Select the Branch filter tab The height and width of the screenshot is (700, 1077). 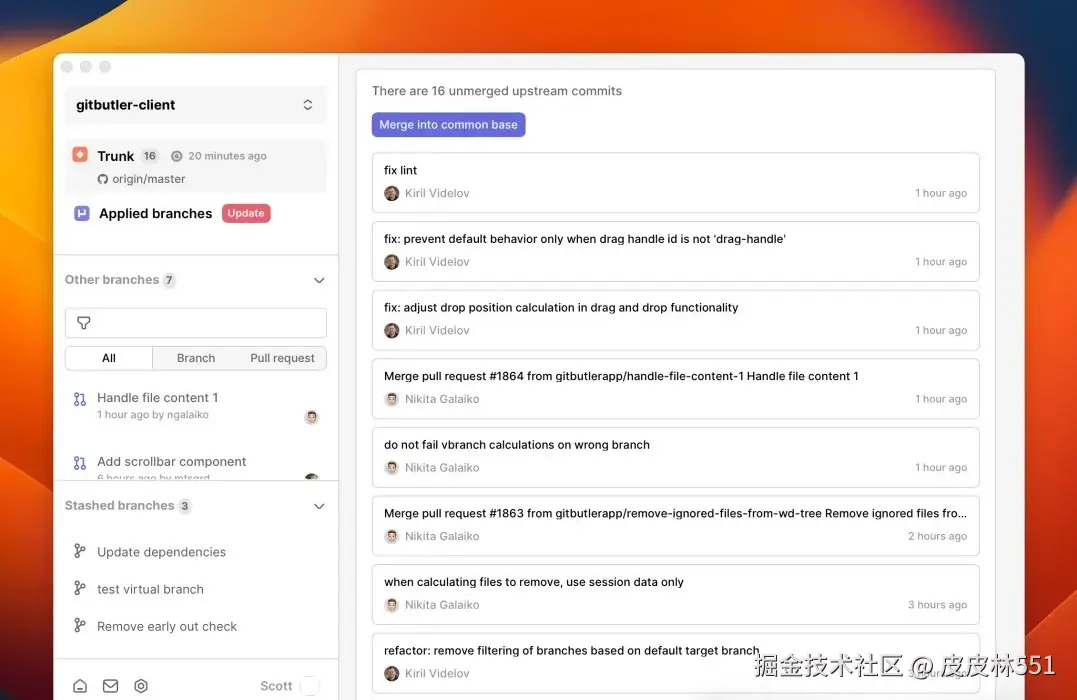(196, 358)
